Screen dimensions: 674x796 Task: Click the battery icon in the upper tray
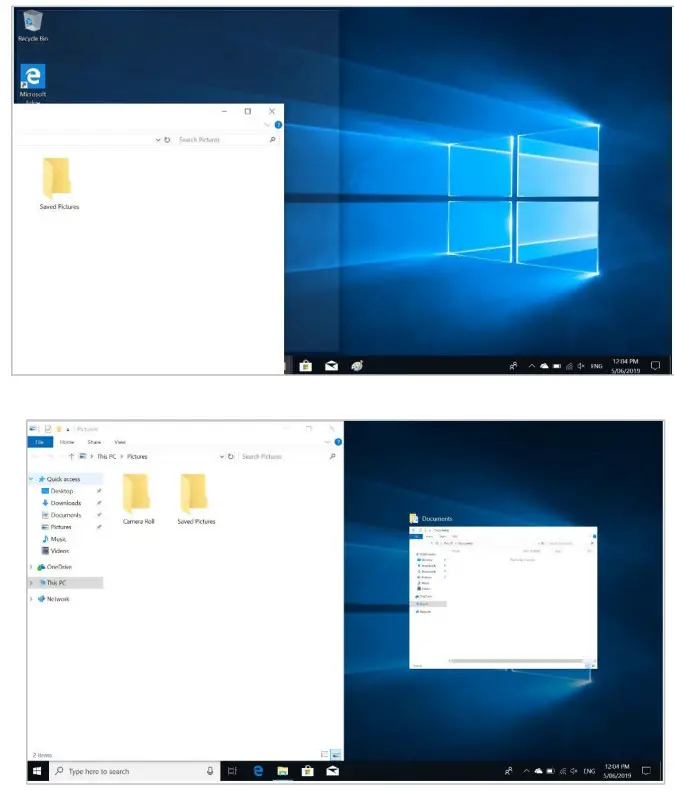557,366
